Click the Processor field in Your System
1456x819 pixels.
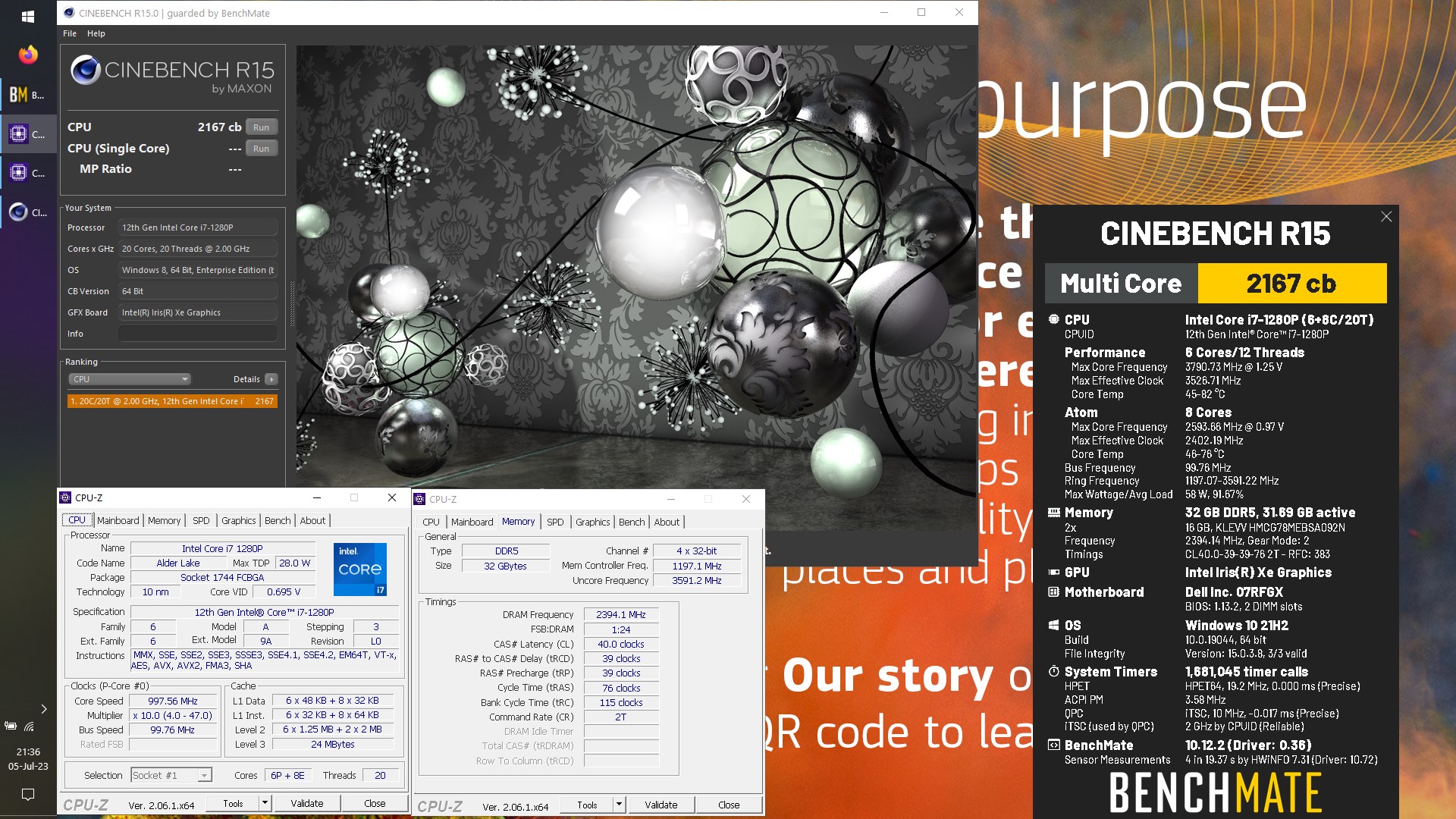pyautogui.click(x=197, y=227)
